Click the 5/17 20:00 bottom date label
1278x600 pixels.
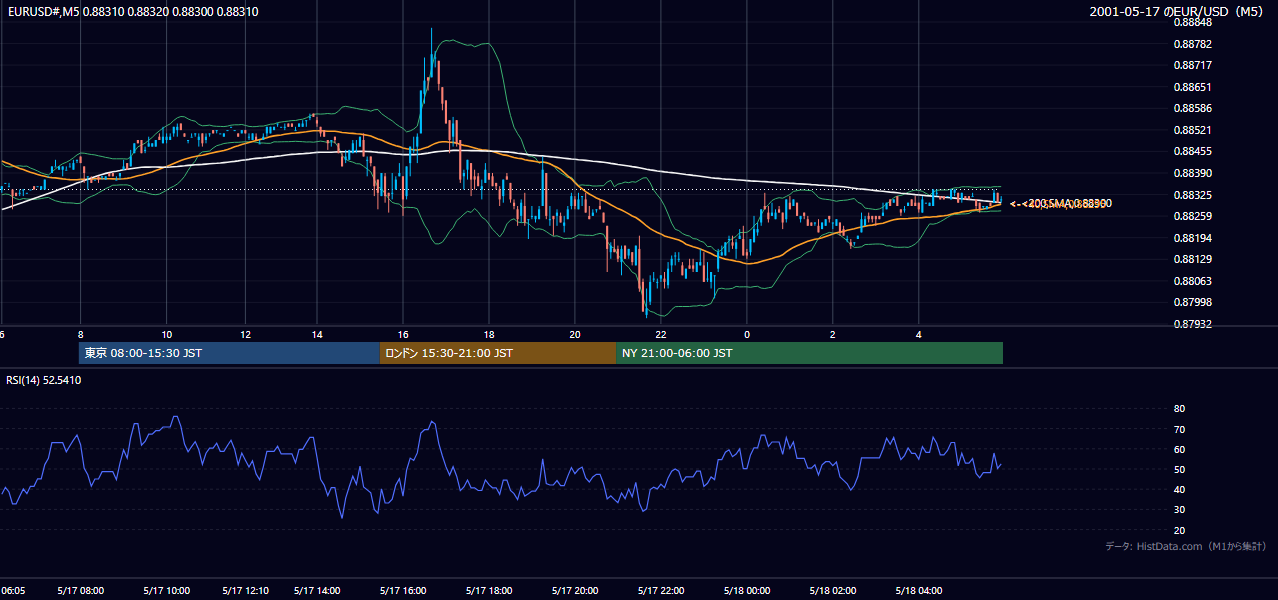(x=575, y=590)
